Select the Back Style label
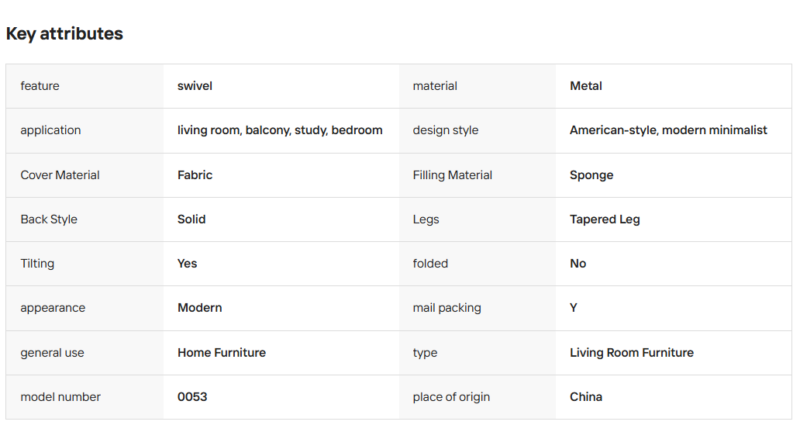 [x=48, y=219]
